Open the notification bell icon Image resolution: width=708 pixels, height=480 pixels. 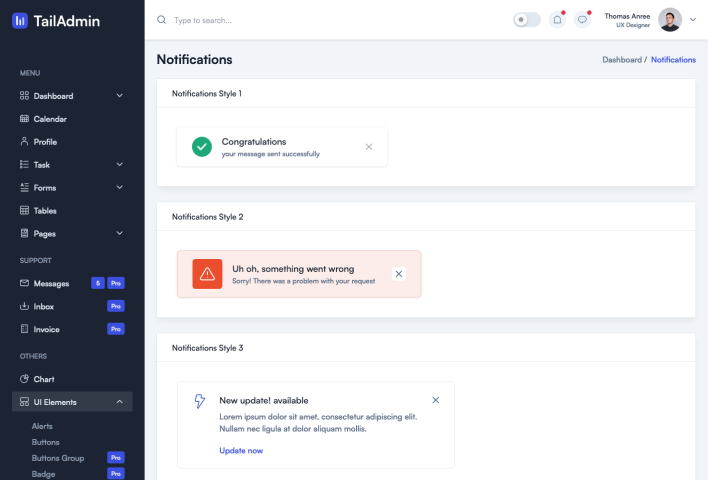pos(557,19)
